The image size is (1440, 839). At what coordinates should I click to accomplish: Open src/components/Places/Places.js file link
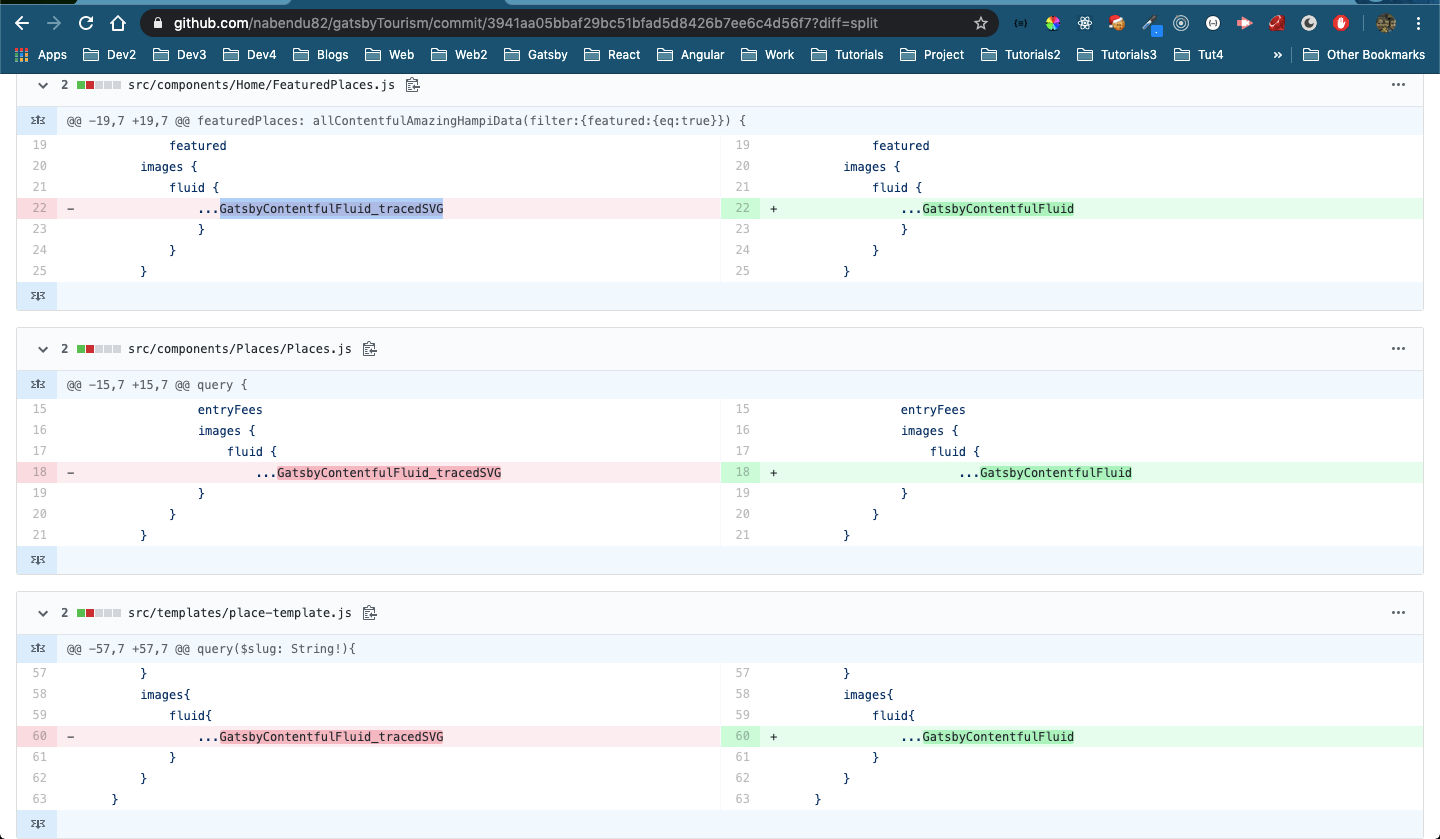[x=240, y=349]
